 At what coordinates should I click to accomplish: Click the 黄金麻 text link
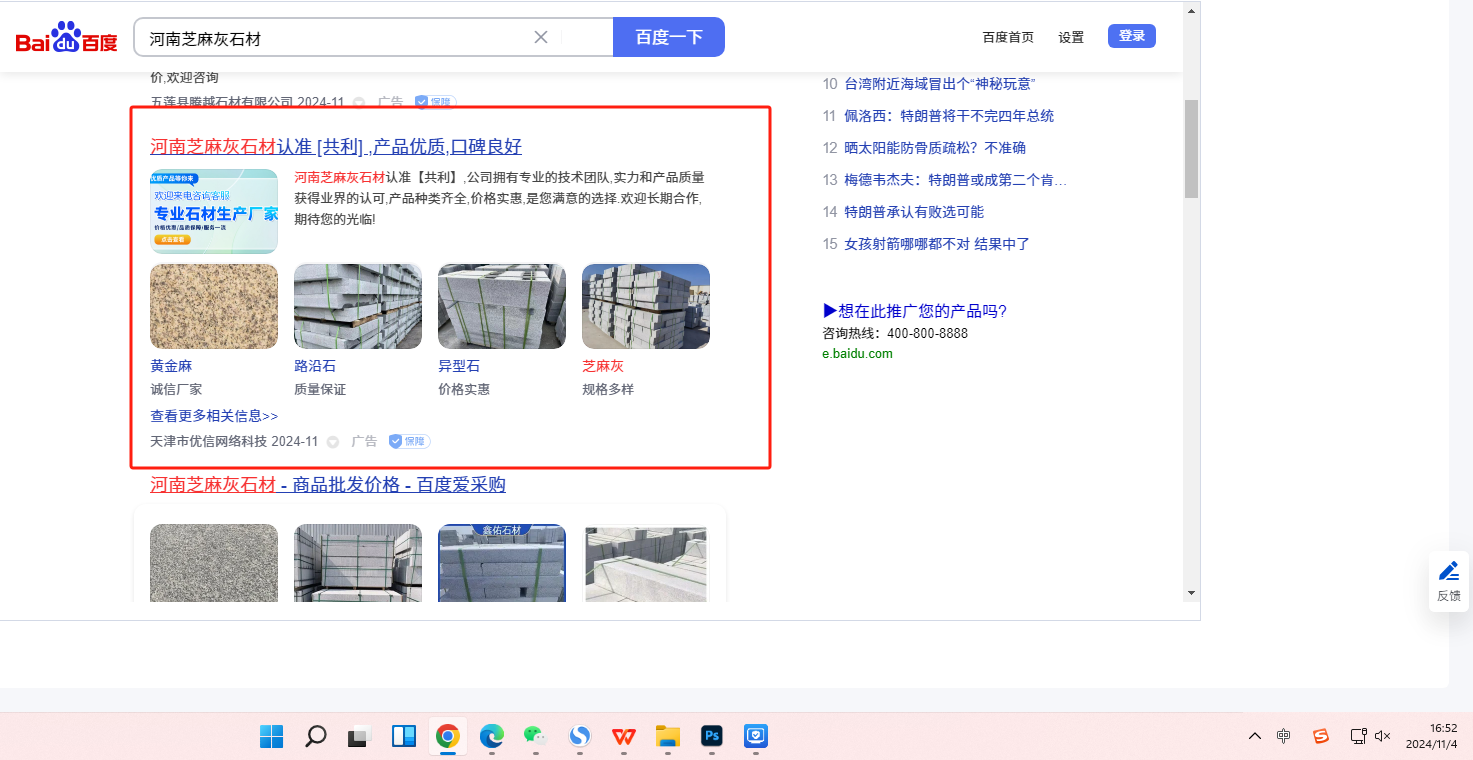click(x=171, y=366)
